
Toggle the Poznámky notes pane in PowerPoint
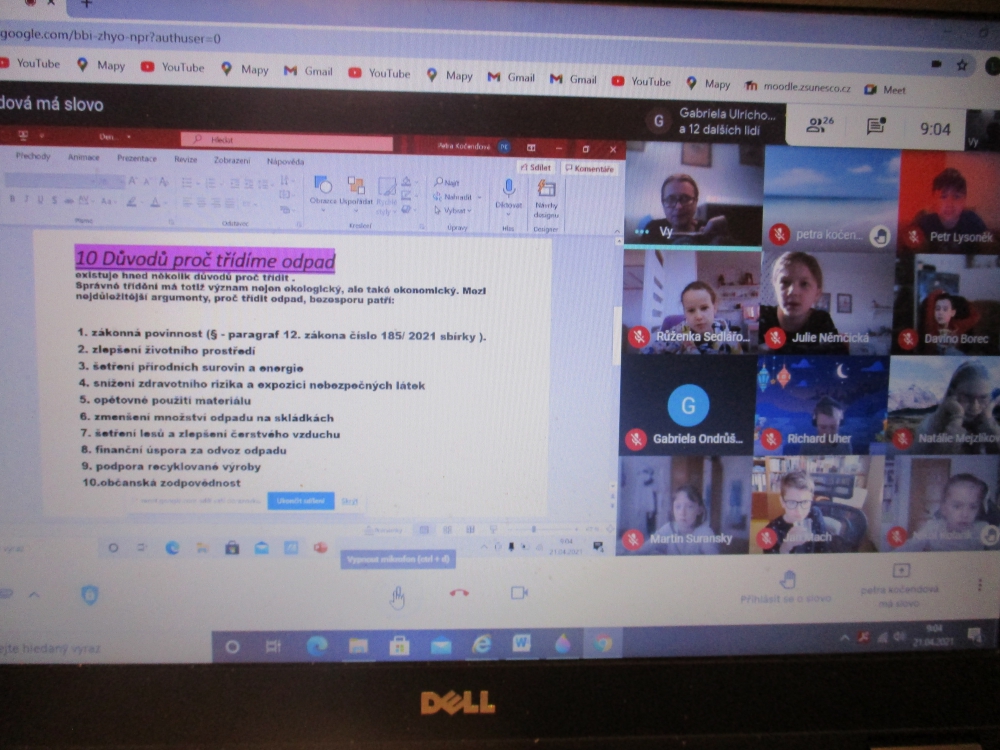(x=384, y=529)
